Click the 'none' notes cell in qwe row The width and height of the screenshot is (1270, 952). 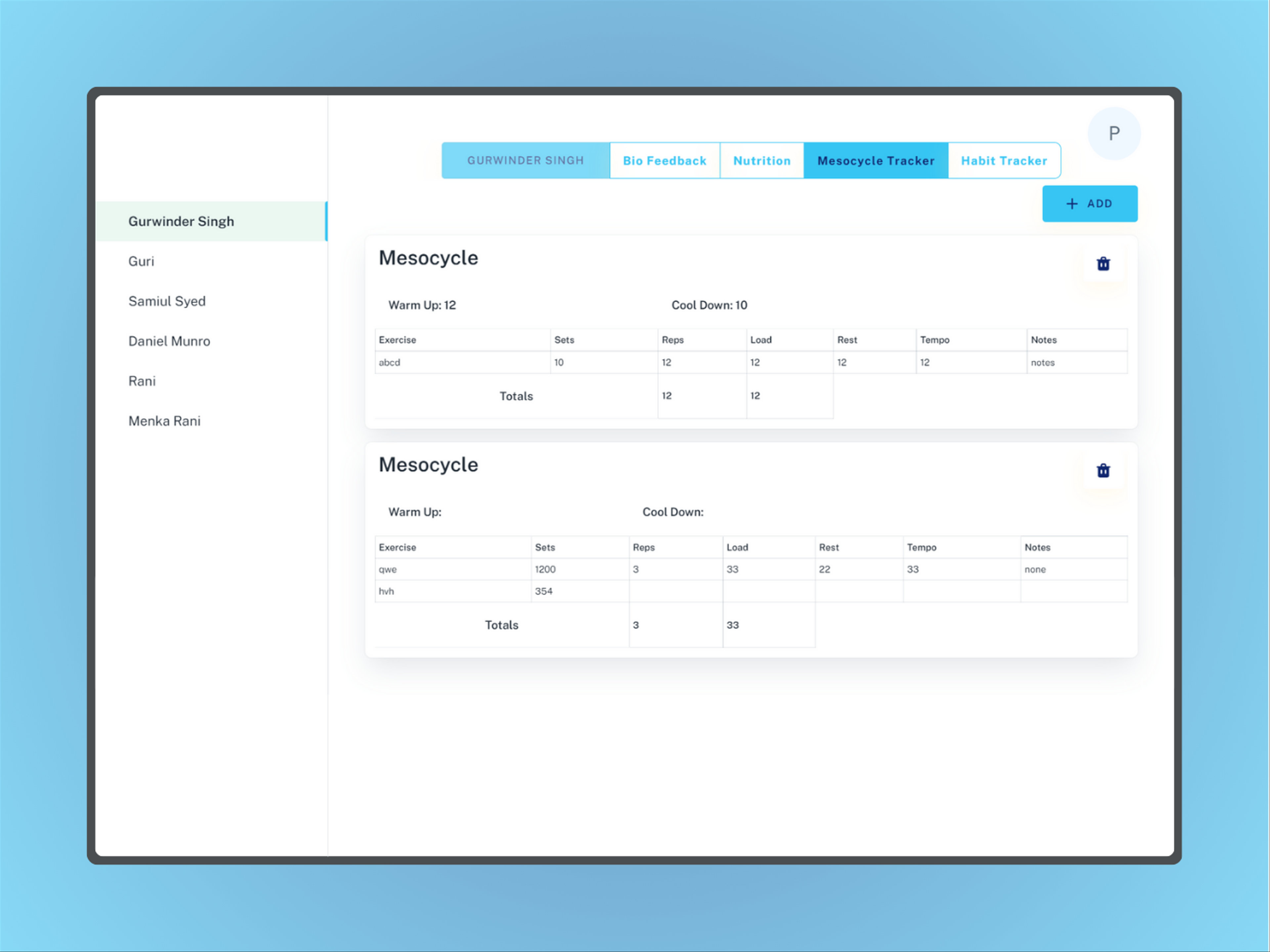coord(1074,569)
